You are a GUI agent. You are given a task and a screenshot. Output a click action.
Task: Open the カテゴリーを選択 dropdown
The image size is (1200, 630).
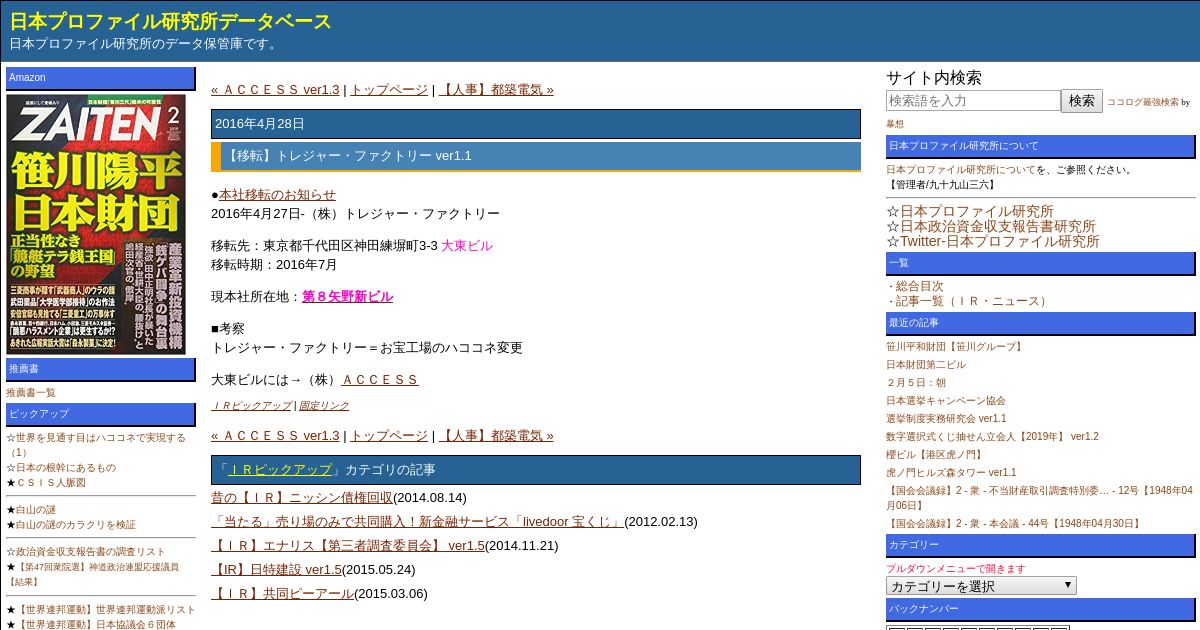[981, 586]
